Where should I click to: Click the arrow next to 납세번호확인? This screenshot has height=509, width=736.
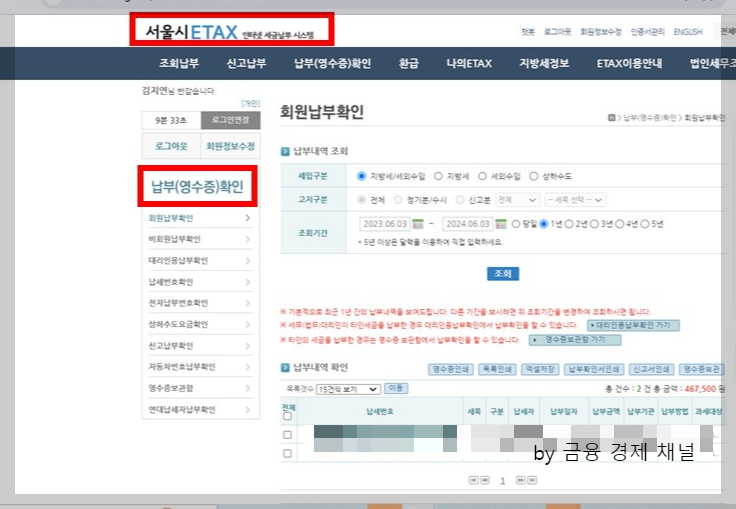point(247,282)
